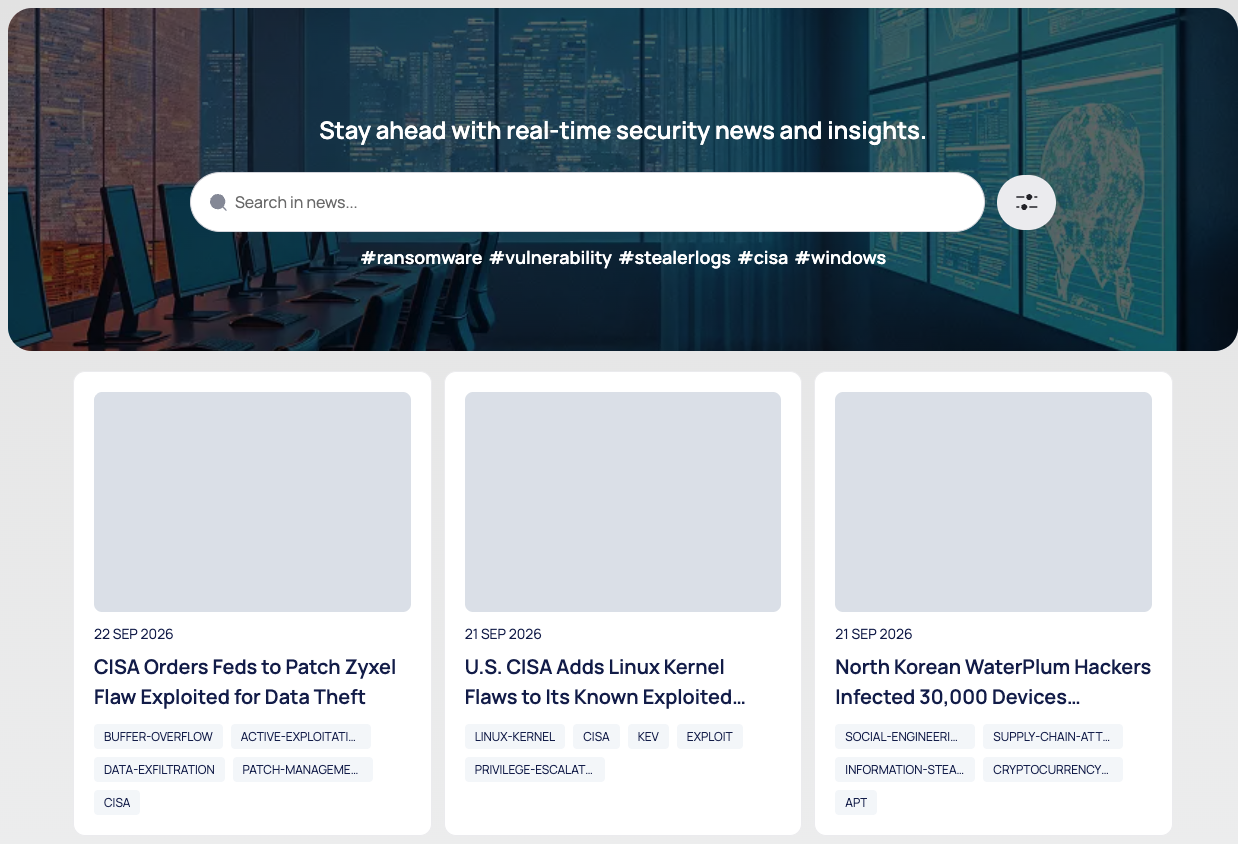This screenshot has width=1238, height=844.
Task: Open 'CISA Orders Feds to Patch Zyxel' headline
Action: [245, 682]
